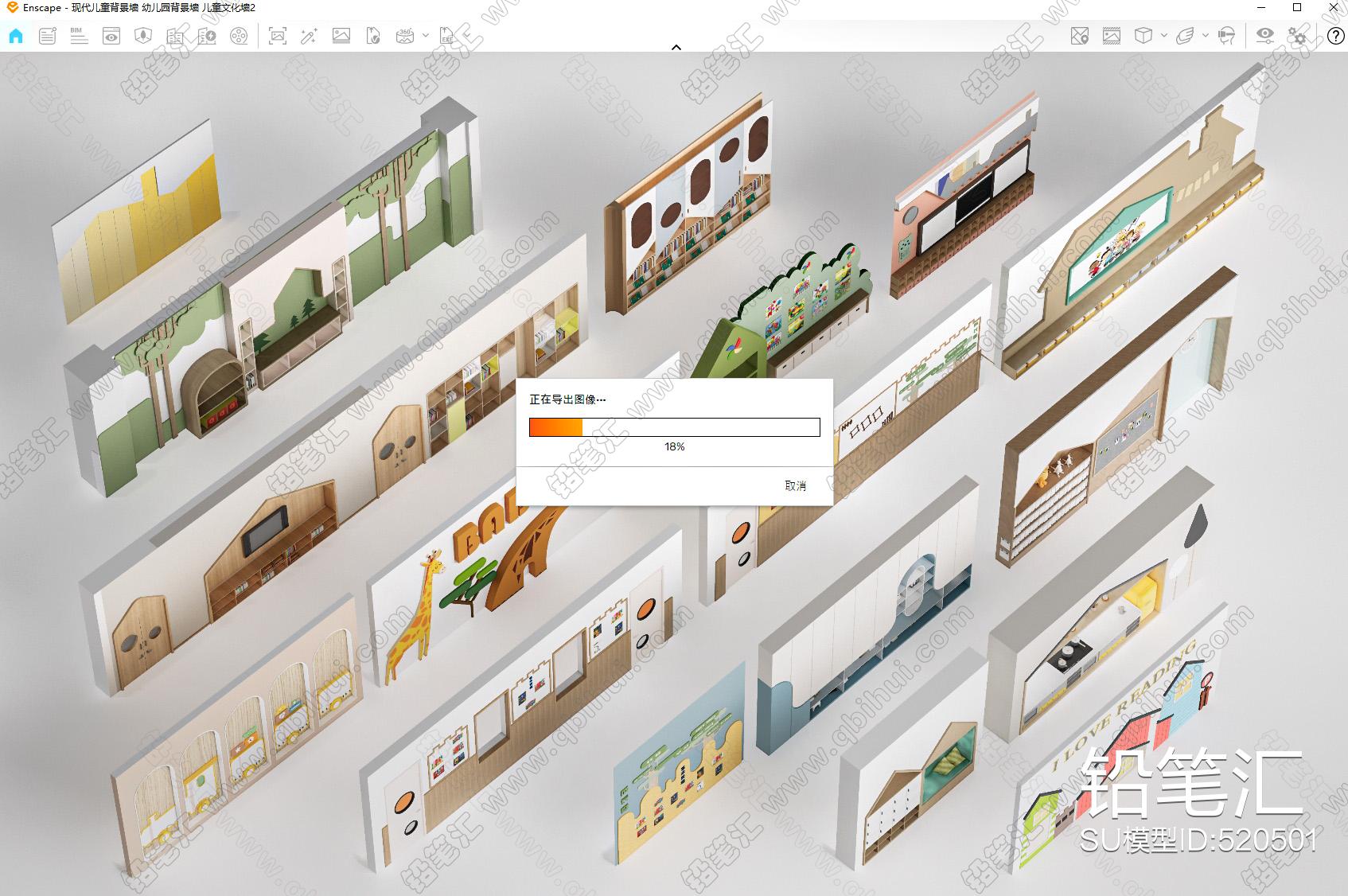Click 取消 to cancel image export
The height and width of the screenshot is (896, 1348).
[x=796, y=485]
